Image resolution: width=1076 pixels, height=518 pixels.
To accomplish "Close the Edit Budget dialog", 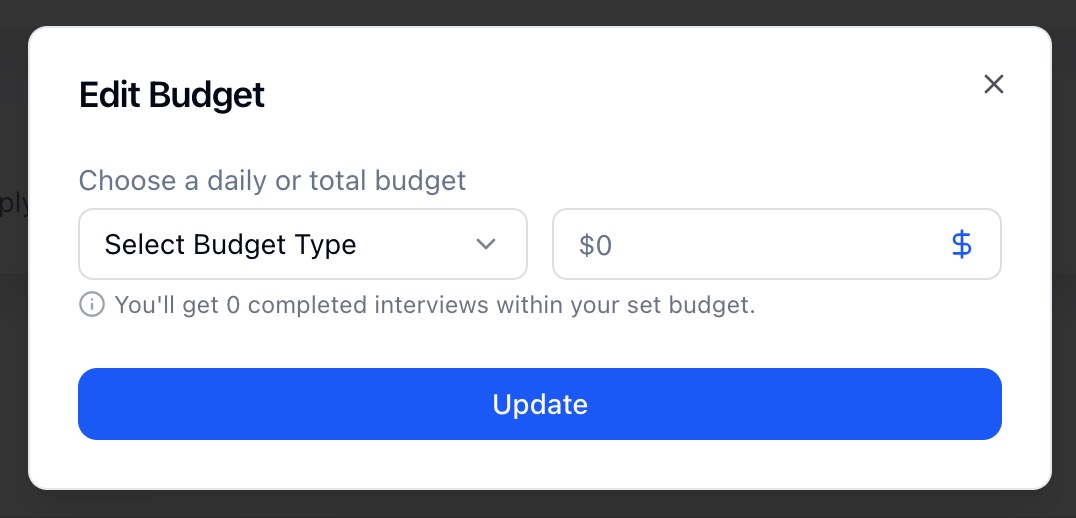I will [x=993, y=84].
